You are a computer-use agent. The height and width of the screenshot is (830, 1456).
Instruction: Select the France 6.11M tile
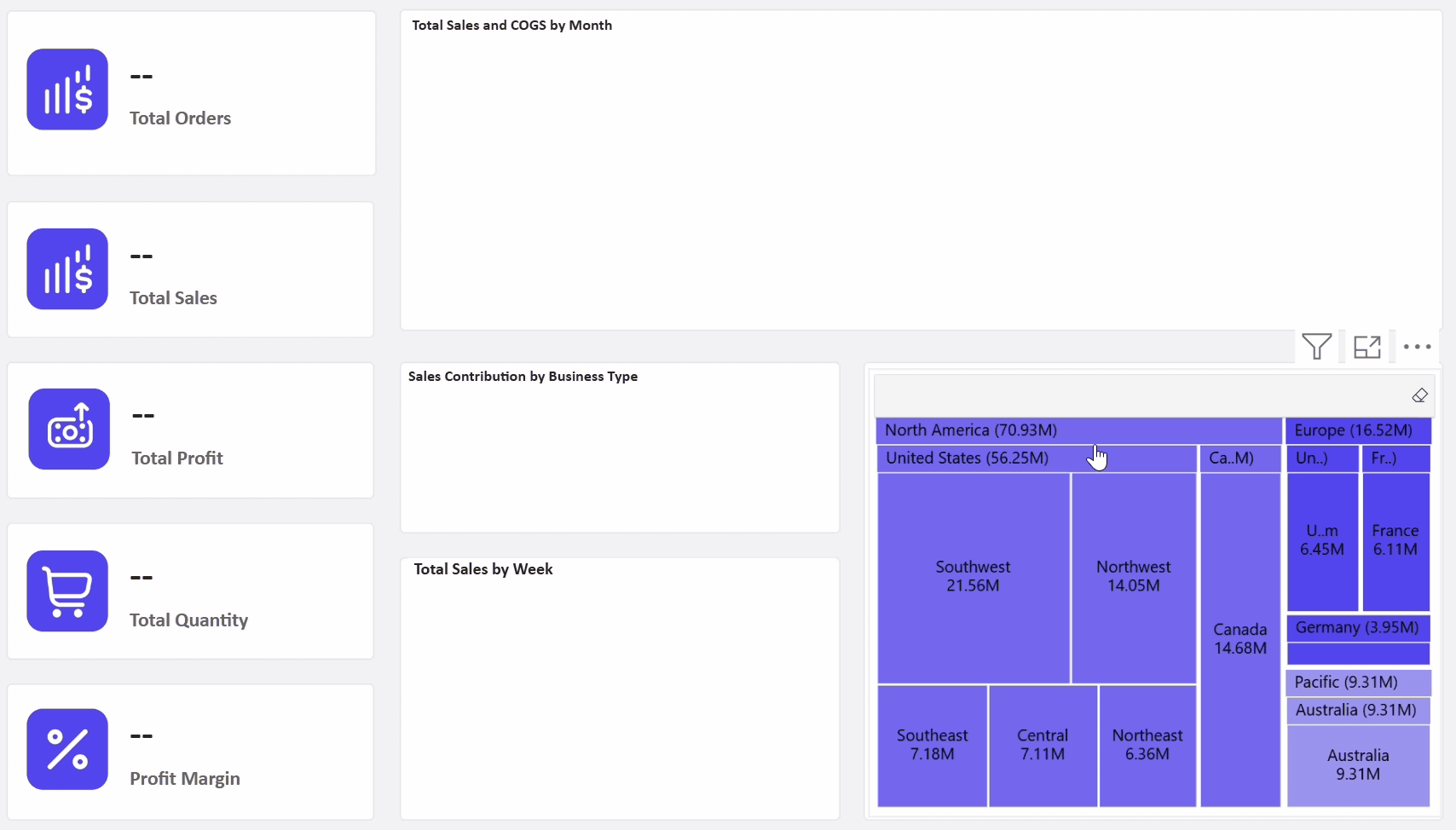(x=1395, y=540)
